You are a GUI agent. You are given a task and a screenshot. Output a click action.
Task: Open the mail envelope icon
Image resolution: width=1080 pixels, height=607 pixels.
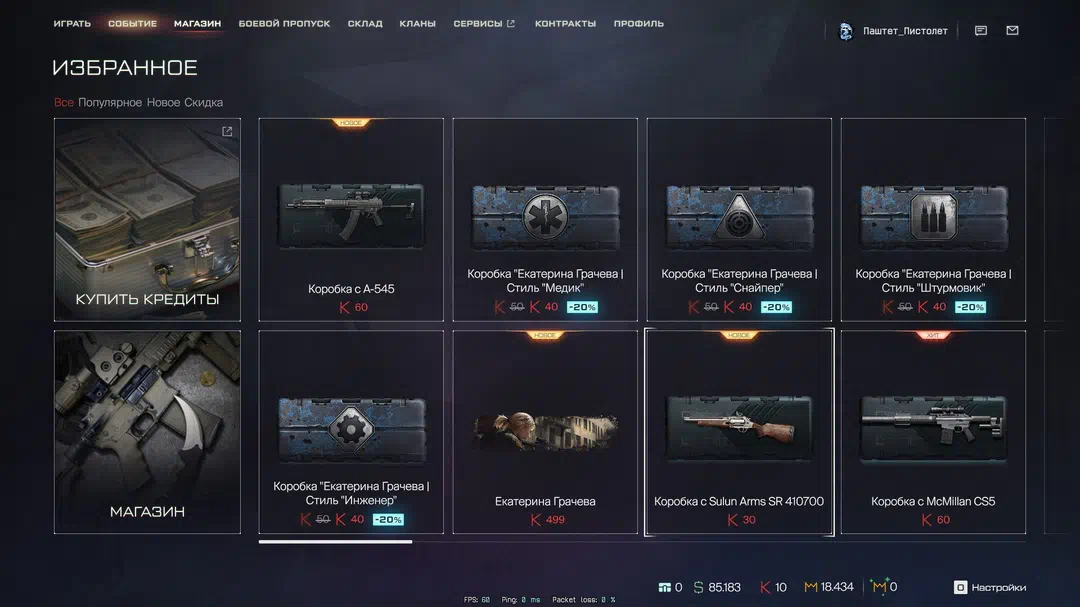pos(1012,30)
